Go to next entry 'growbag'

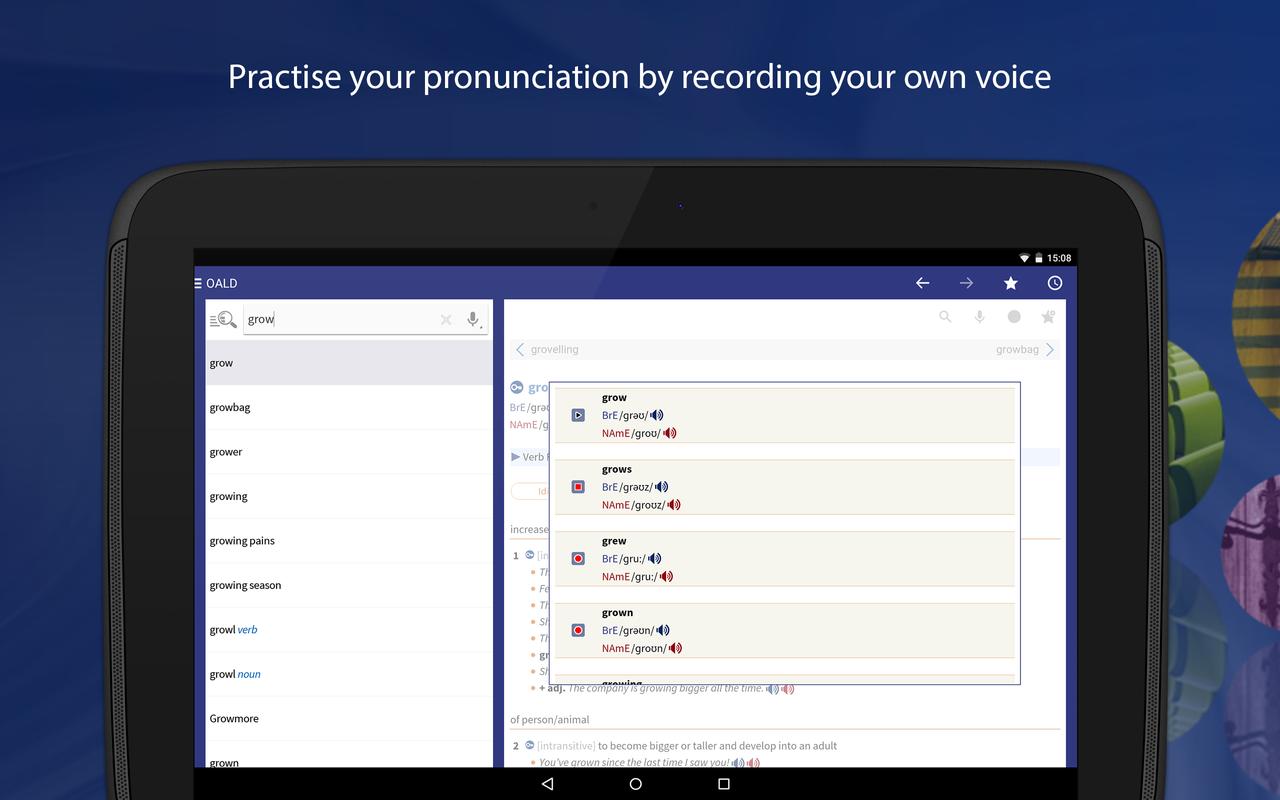tap(1025, 349)
